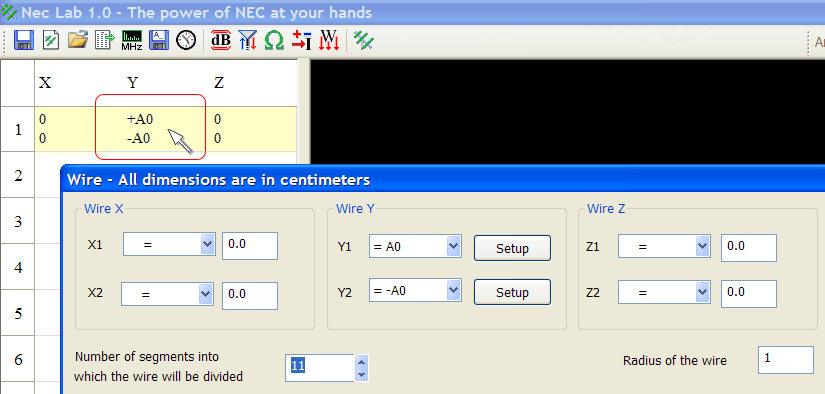Click the table export icon with green arrow
Viewport: 825px width, 394px height.
click(105, 40)
